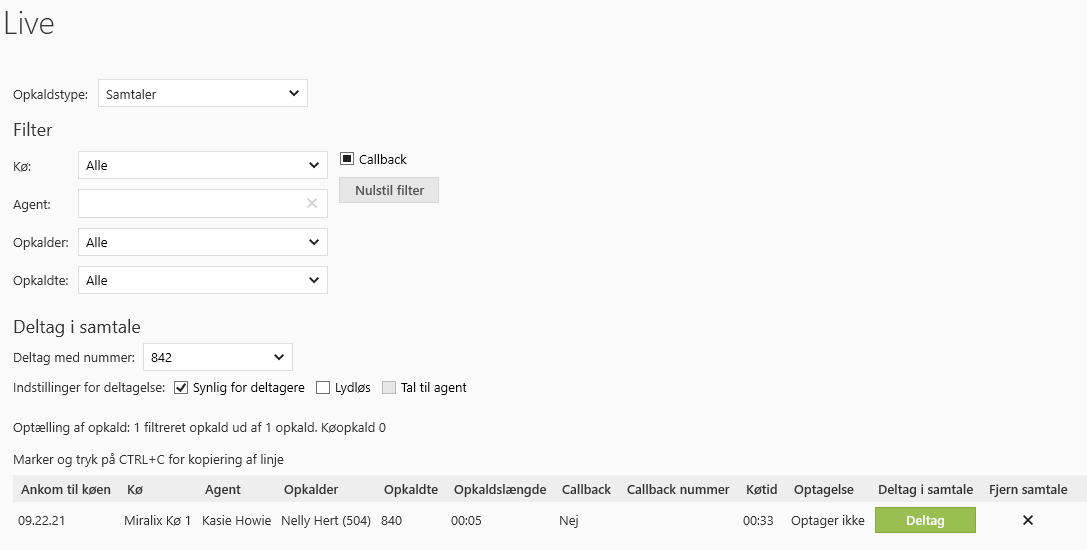The width and height of the screenshot is (1087, 550).
Task: Open the Opkalder filter dropdown
Action: pyautogui.click(x=202, y=242)
